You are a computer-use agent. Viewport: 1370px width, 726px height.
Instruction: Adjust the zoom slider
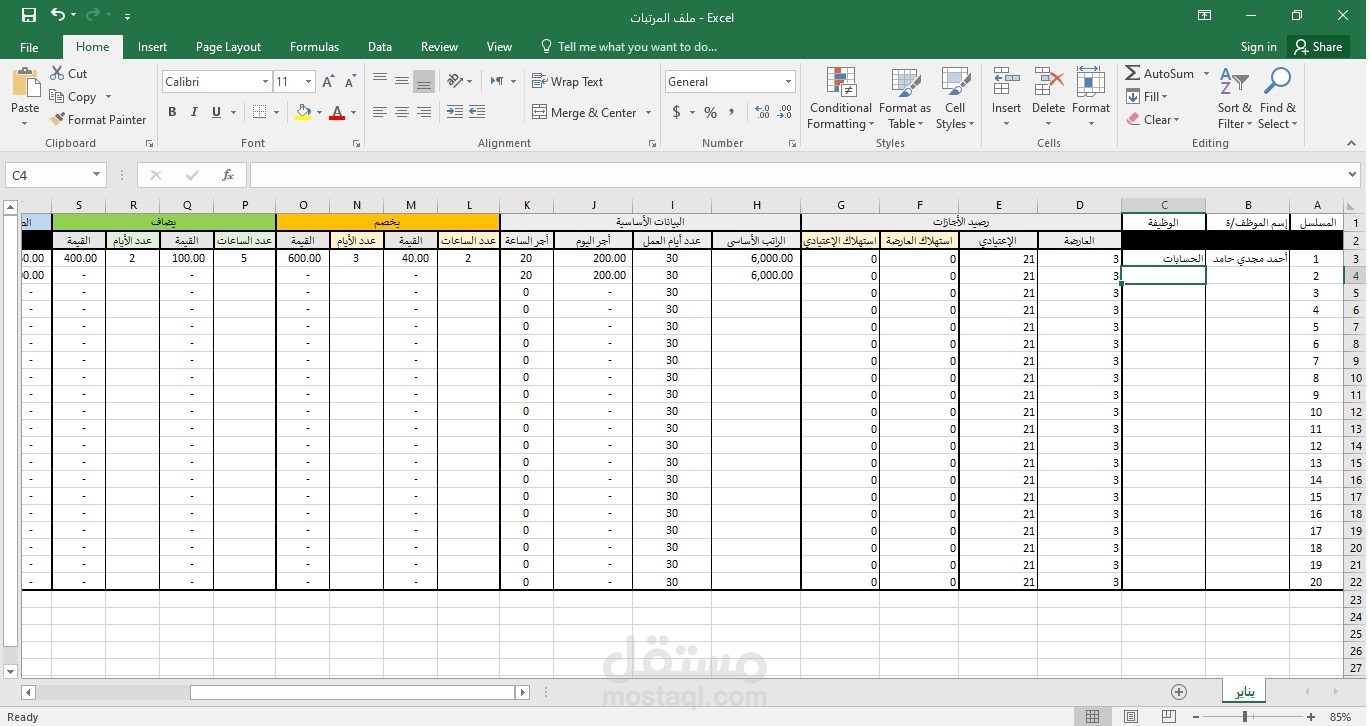(x=1245, y=717)
